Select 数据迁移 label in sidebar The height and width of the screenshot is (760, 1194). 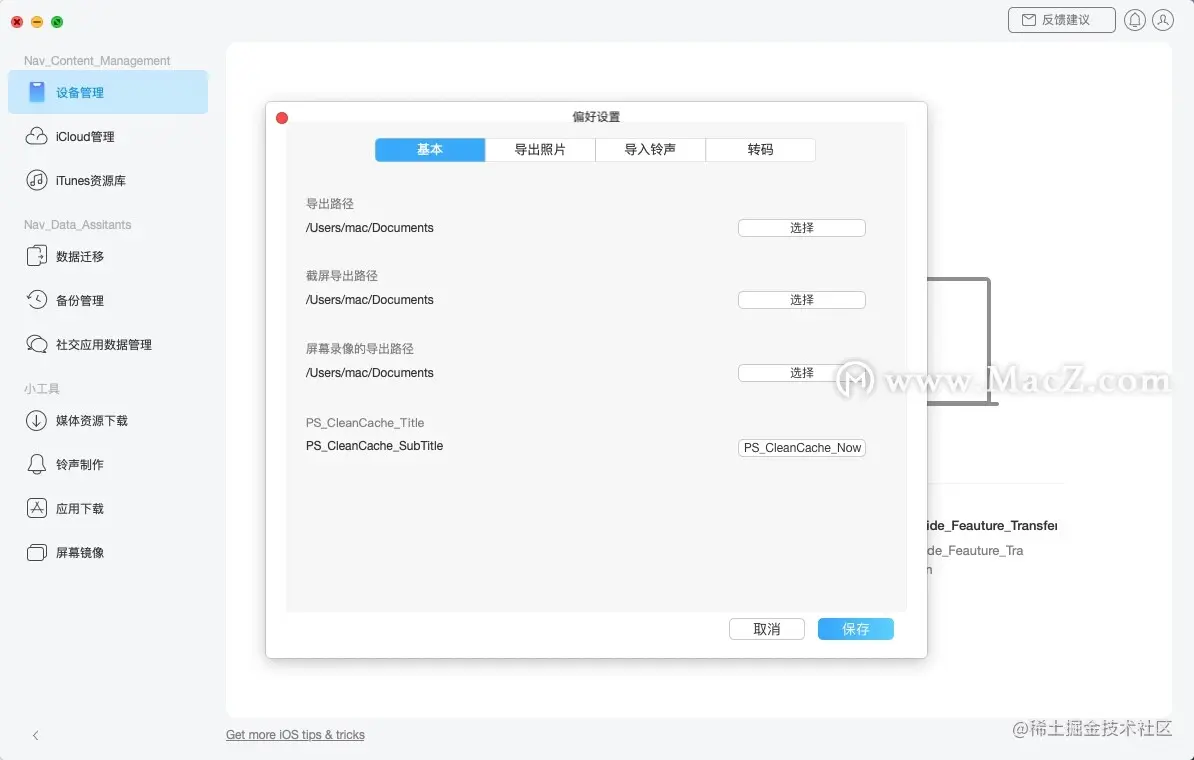coord(80,257)
